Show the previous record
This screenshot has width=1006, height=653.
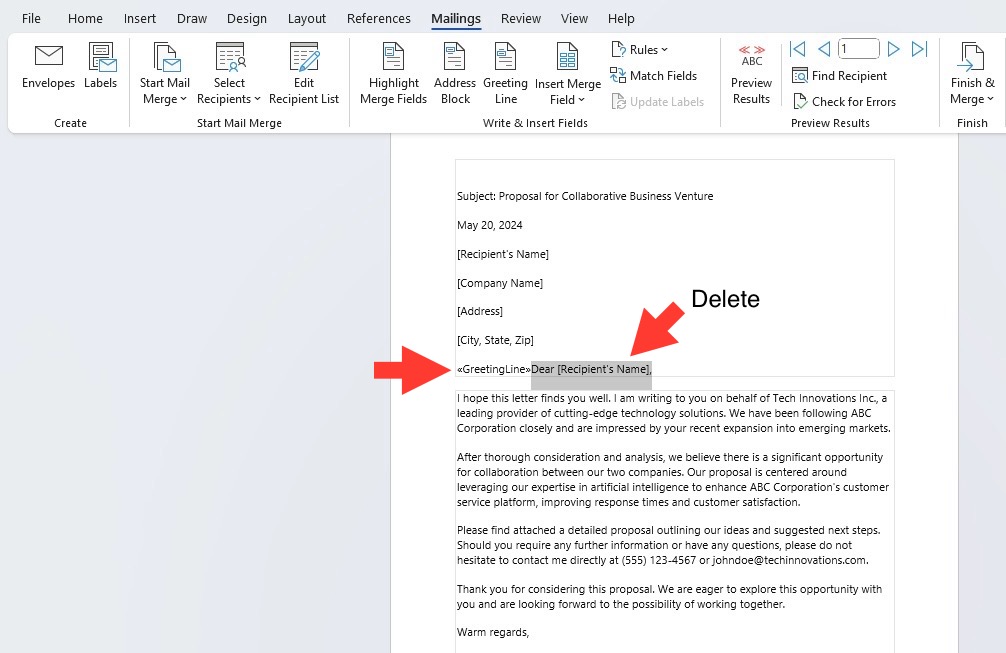(824, 49)
